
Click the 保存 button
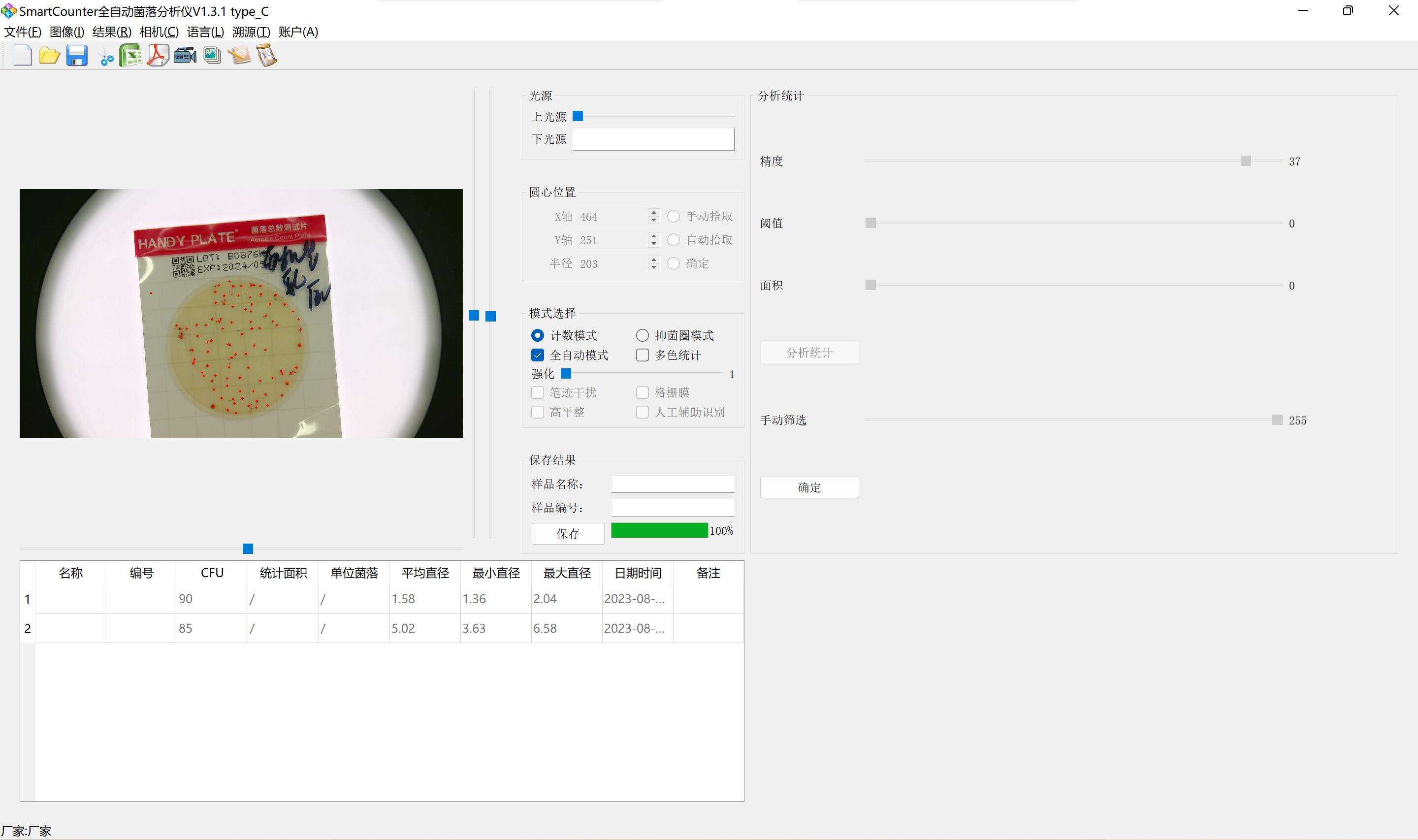pos(568,534)
